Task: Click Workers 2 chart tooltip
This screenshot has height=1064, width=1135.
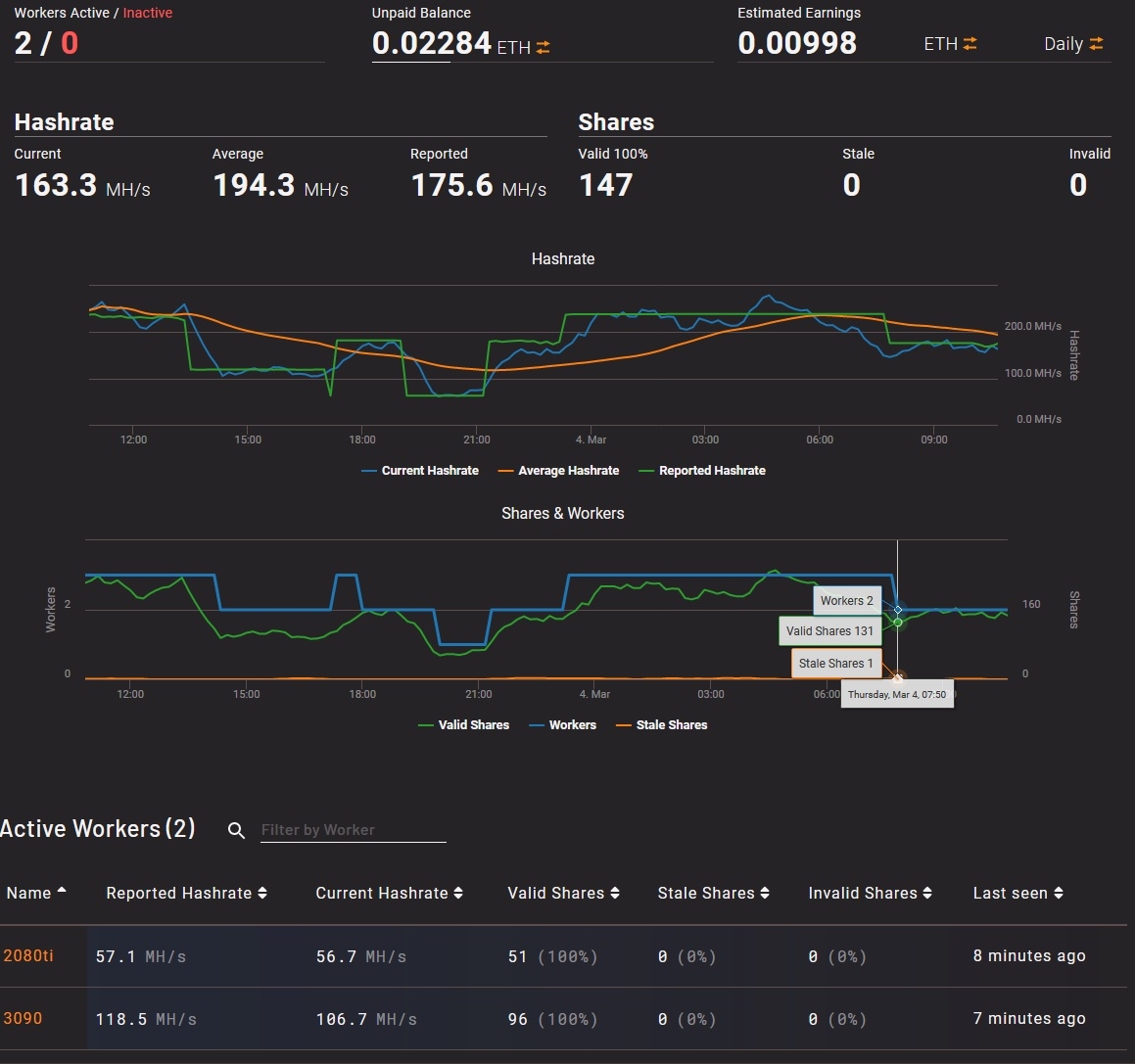Action: pyautogui.click(x=847, y=601)
